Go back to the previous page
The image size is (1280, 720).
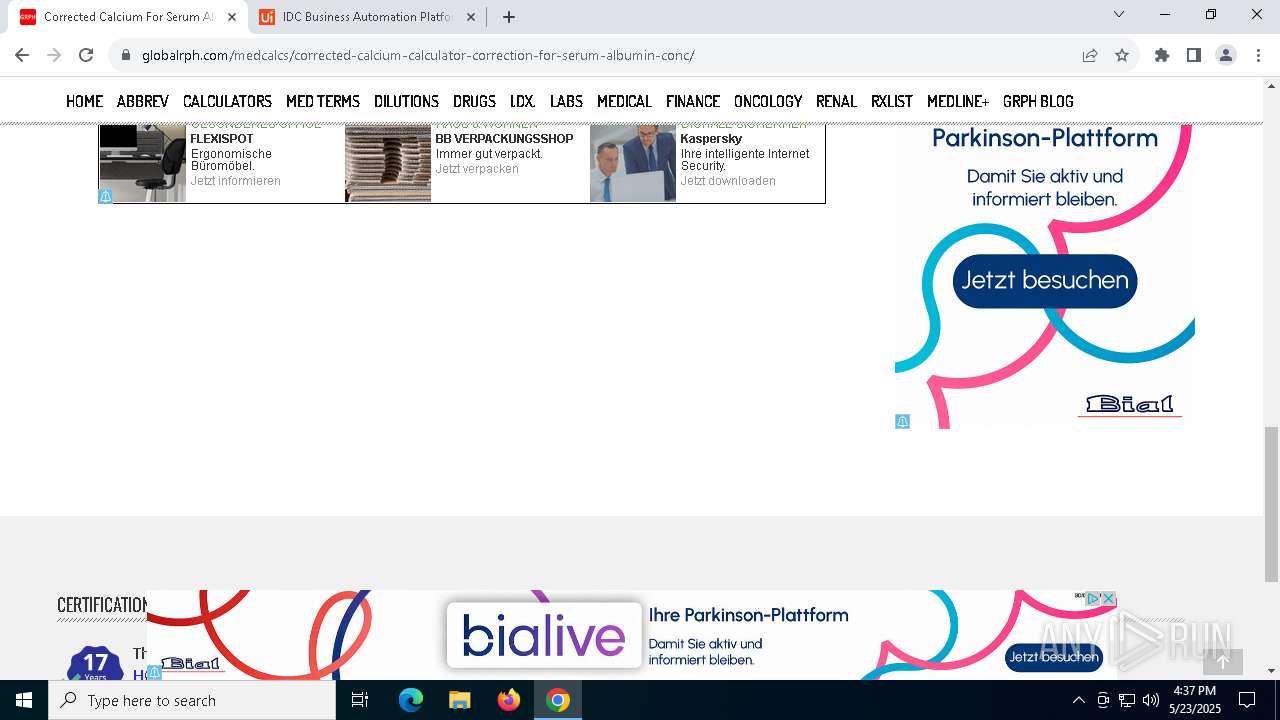(22, 55)
